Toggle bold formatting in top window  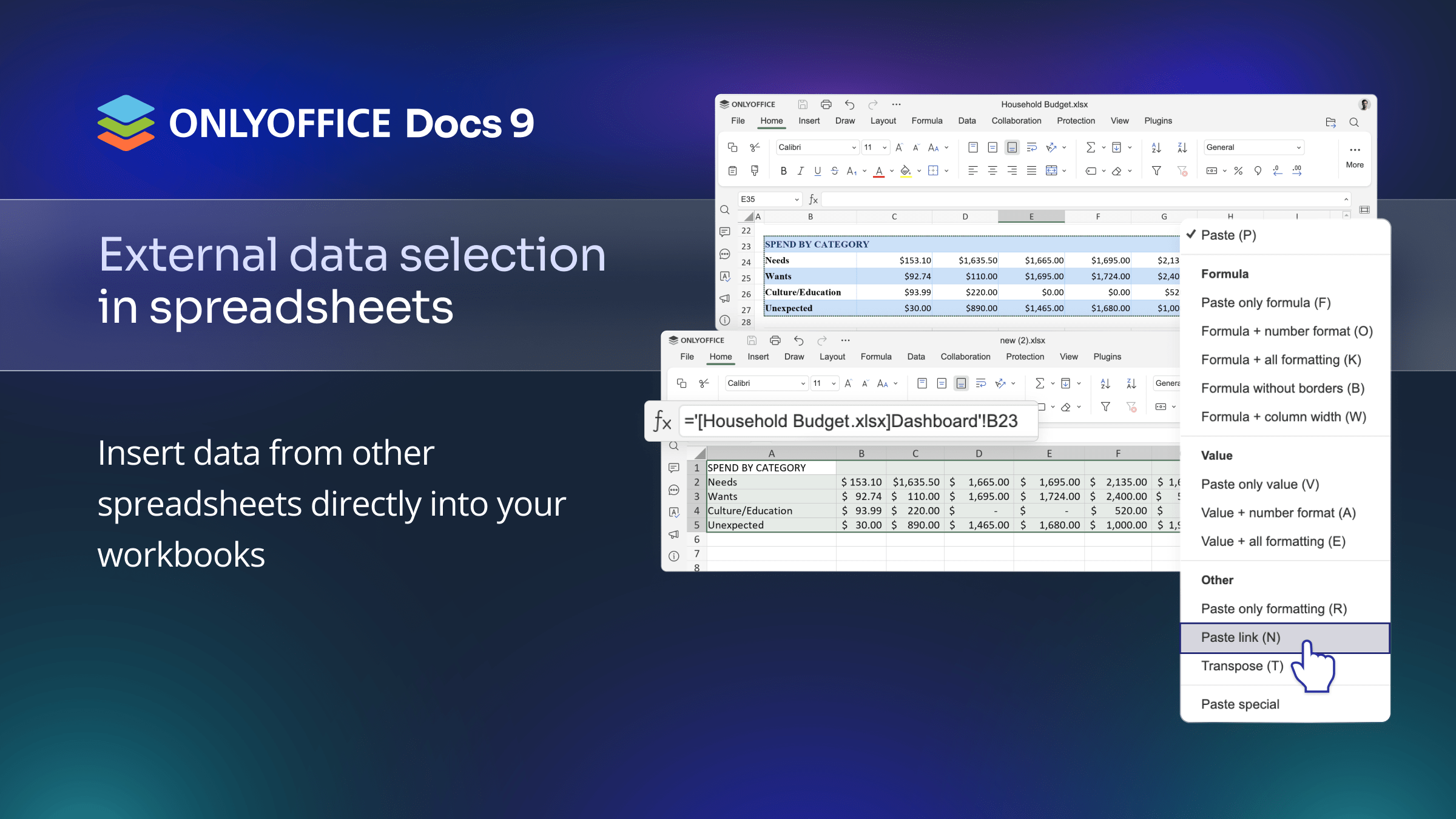pos(783,171)
